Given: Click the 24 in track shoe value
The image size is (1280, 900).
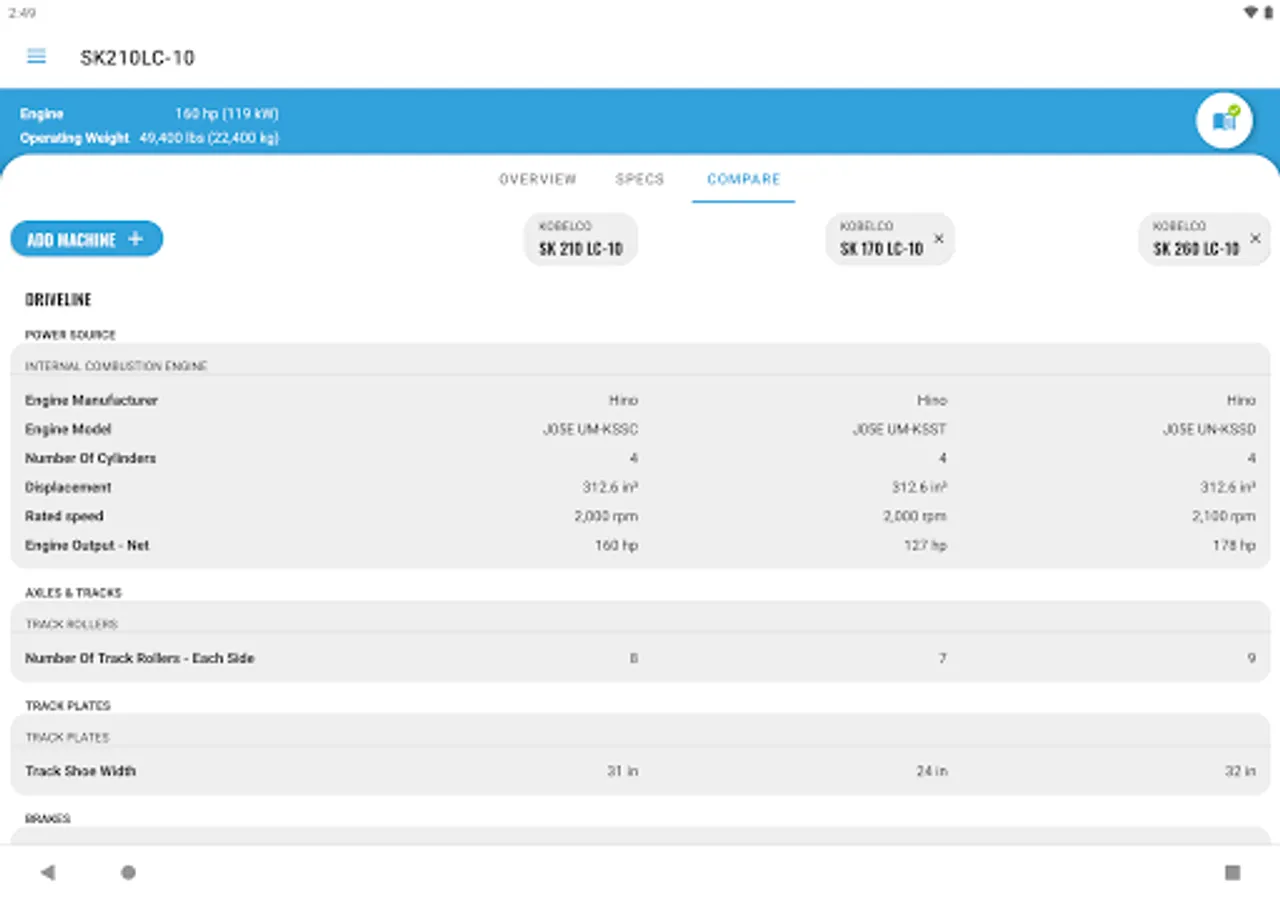Looking at the screenshot, I should point(932,771).
